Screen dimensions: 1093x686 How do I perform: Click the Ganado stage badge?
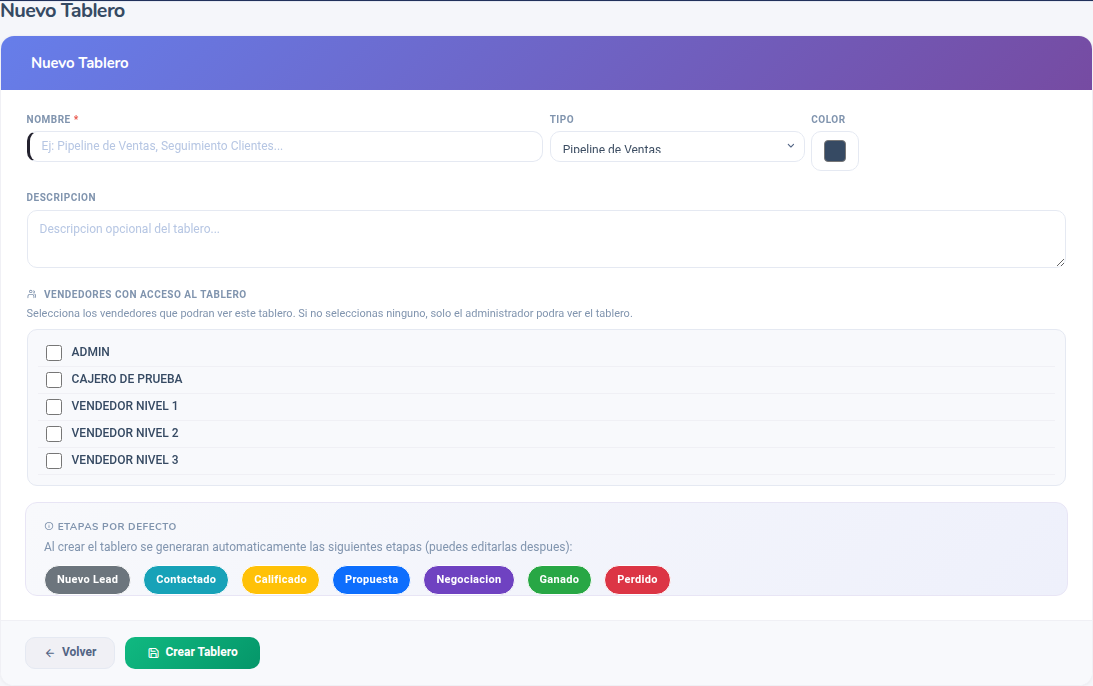click(x=559, y=580)
